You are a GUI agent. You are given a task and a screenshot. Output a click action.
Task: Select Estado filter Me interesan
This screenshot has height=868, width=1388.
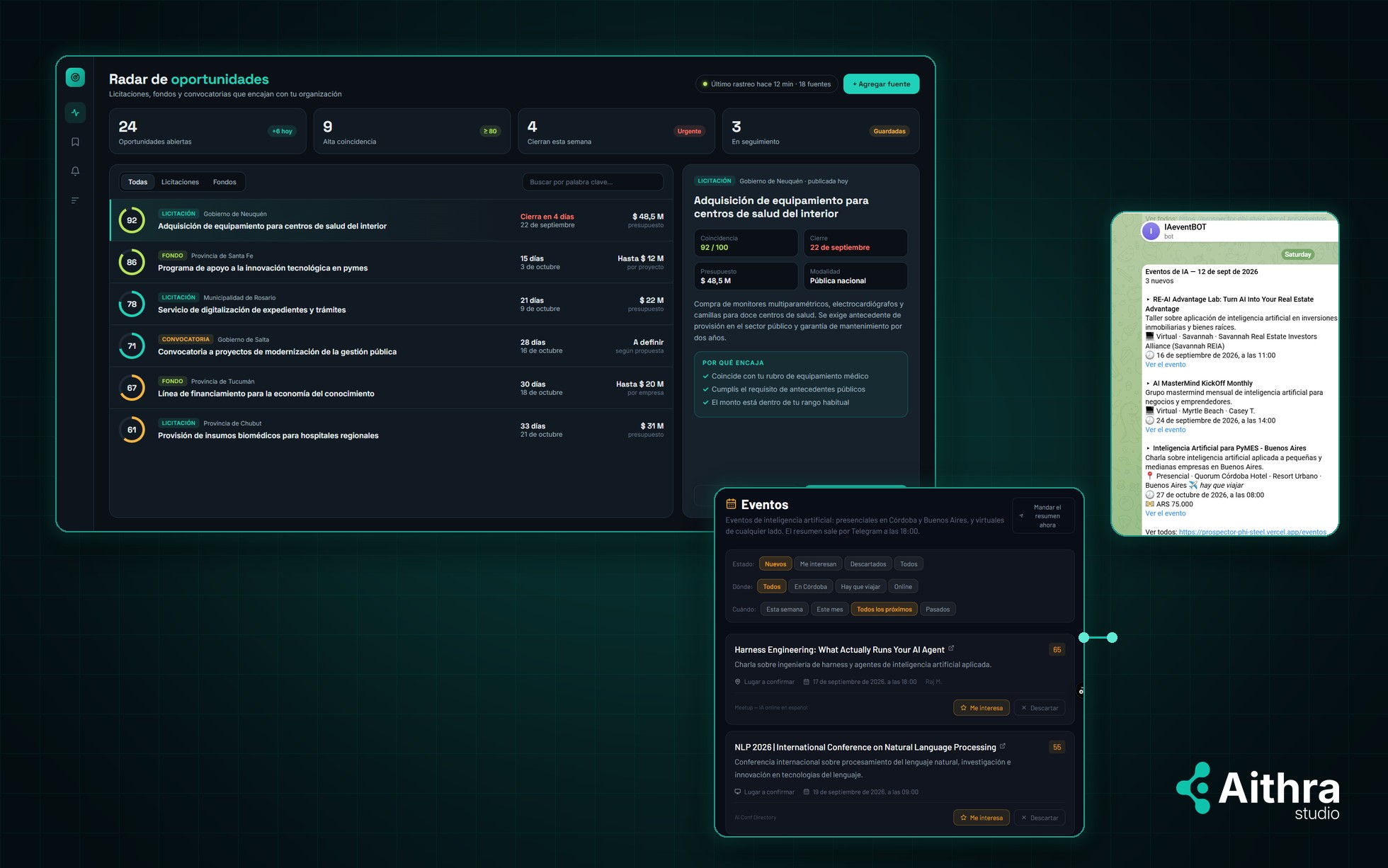(818, 564)
